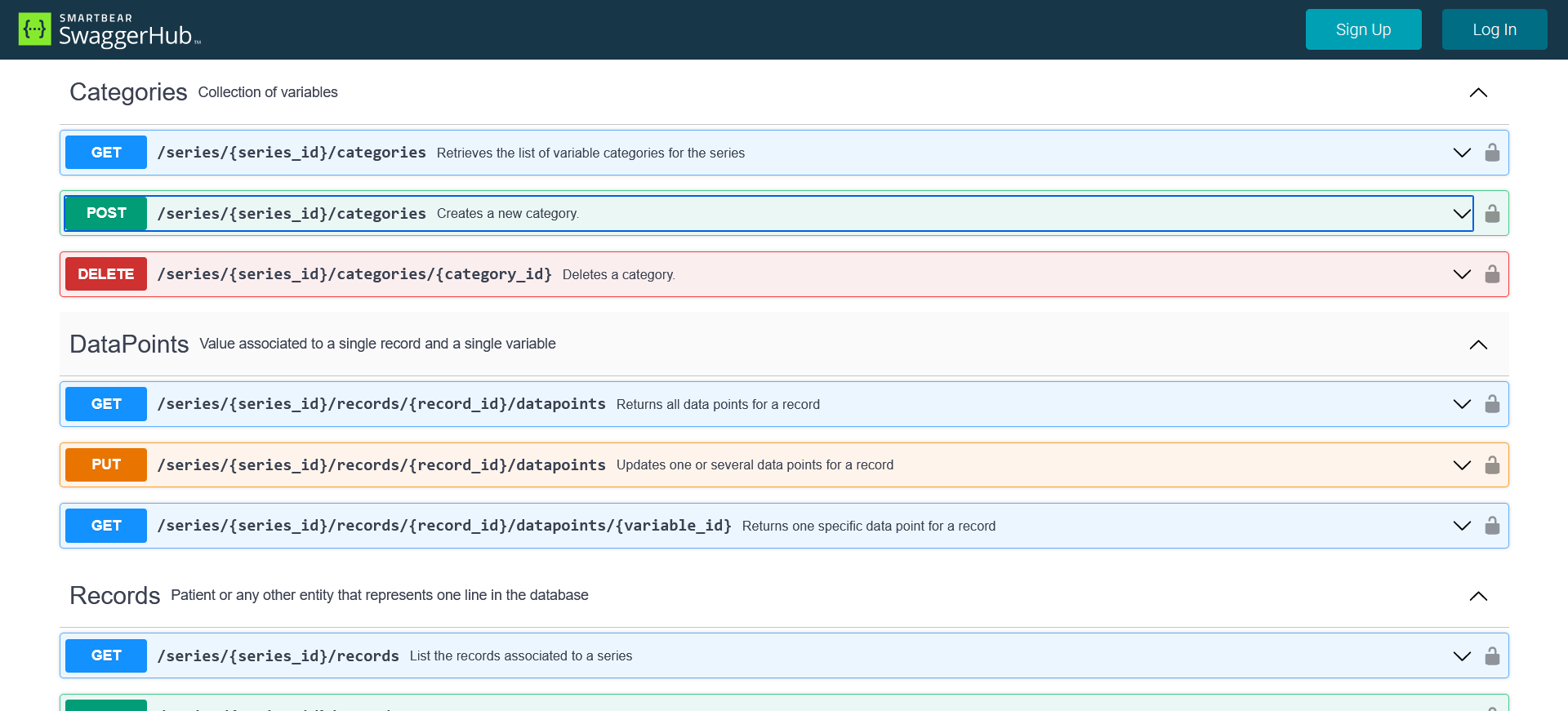Click GET badge for records list
This screenshot has width=1568, height=711.
click(x=106, y=655)
